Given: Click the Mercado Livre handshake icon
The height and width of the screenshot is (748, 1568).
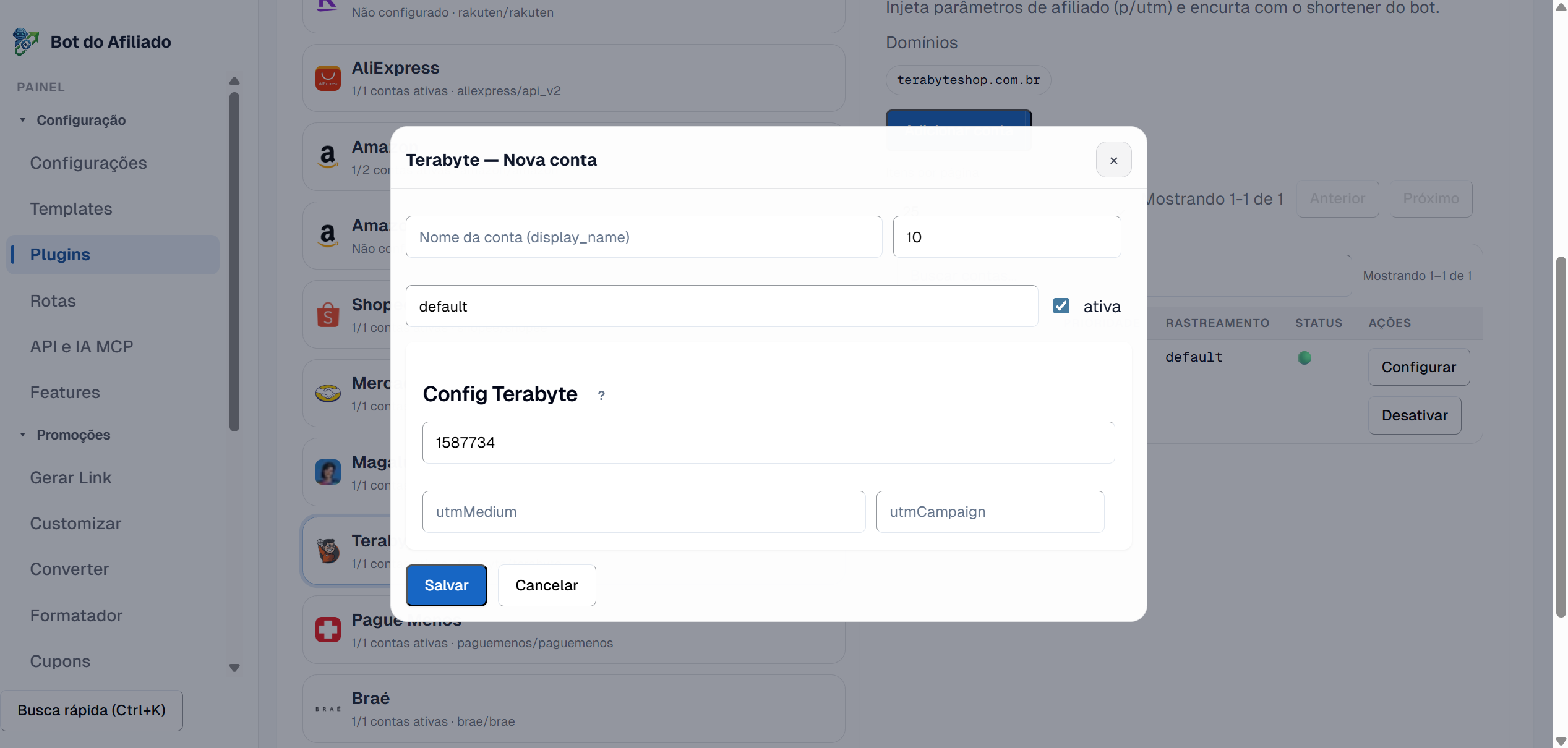Looking at the screenshot, I should (x=328, y=393).
